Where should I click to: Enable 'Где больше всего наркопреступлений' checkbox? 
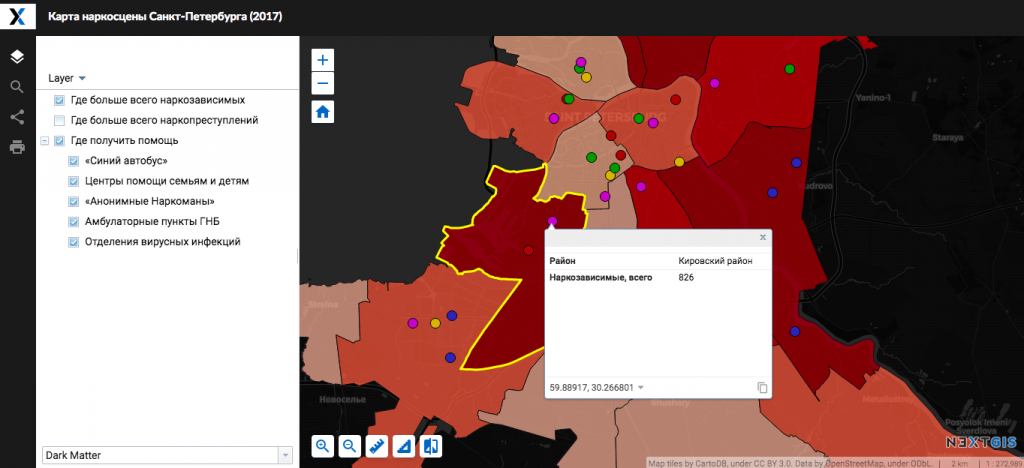click(x=59, y=120)
